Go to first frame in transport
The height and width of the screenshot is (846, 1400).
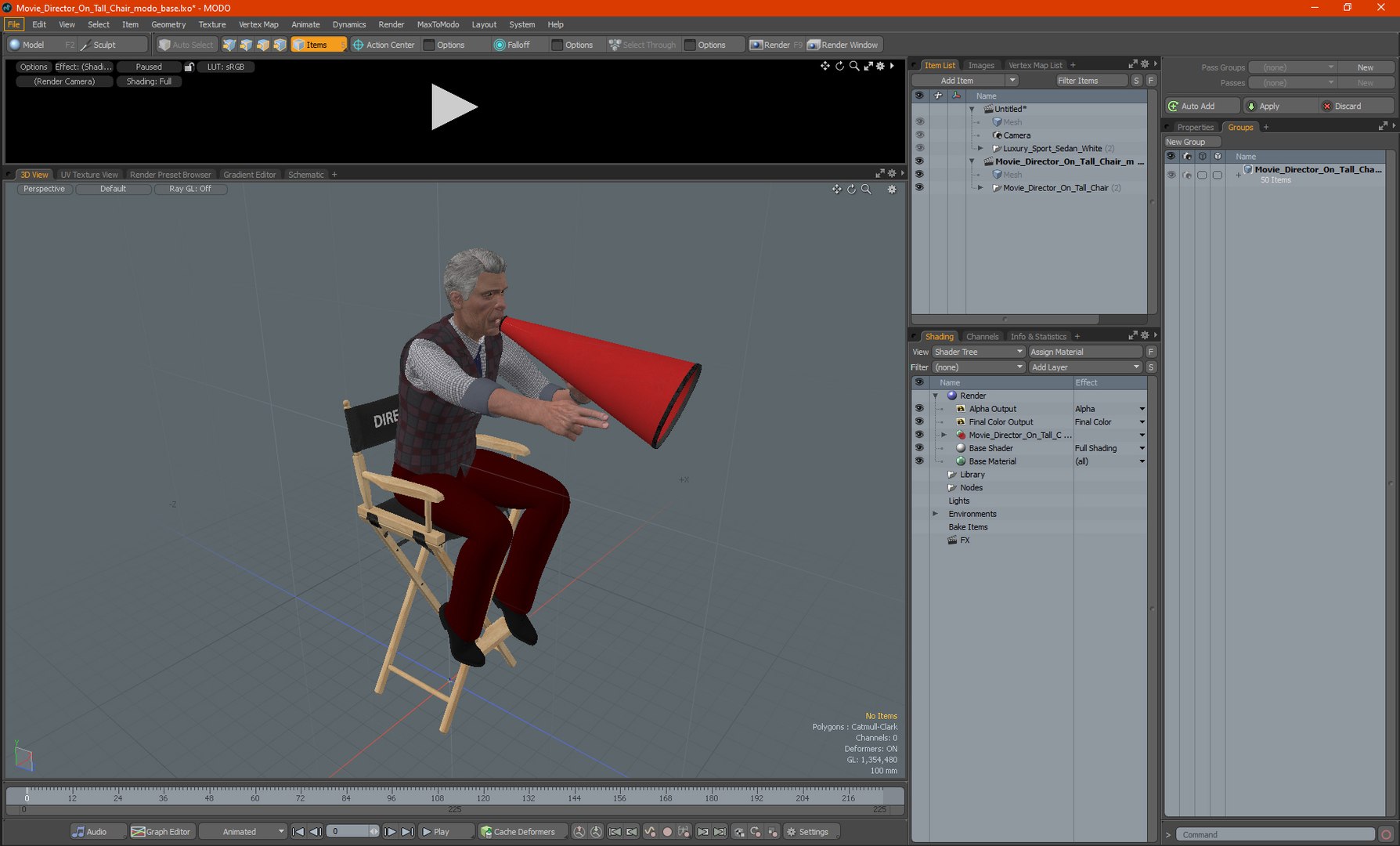[x=298, y=831]
